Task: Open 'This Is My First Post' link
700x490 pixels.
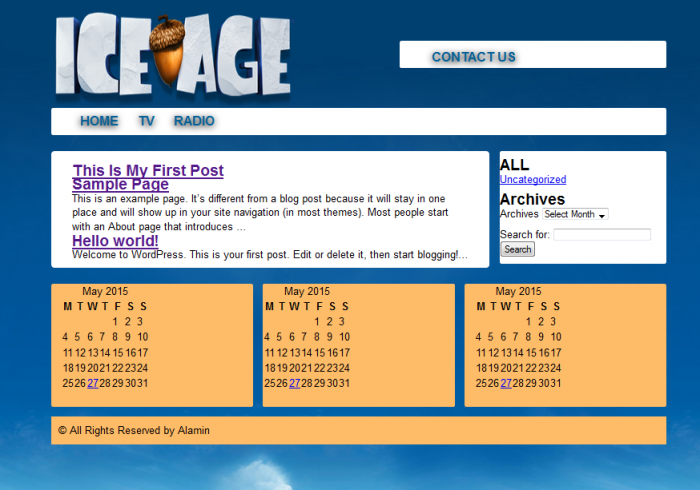Action: click(x=148, y=170)
